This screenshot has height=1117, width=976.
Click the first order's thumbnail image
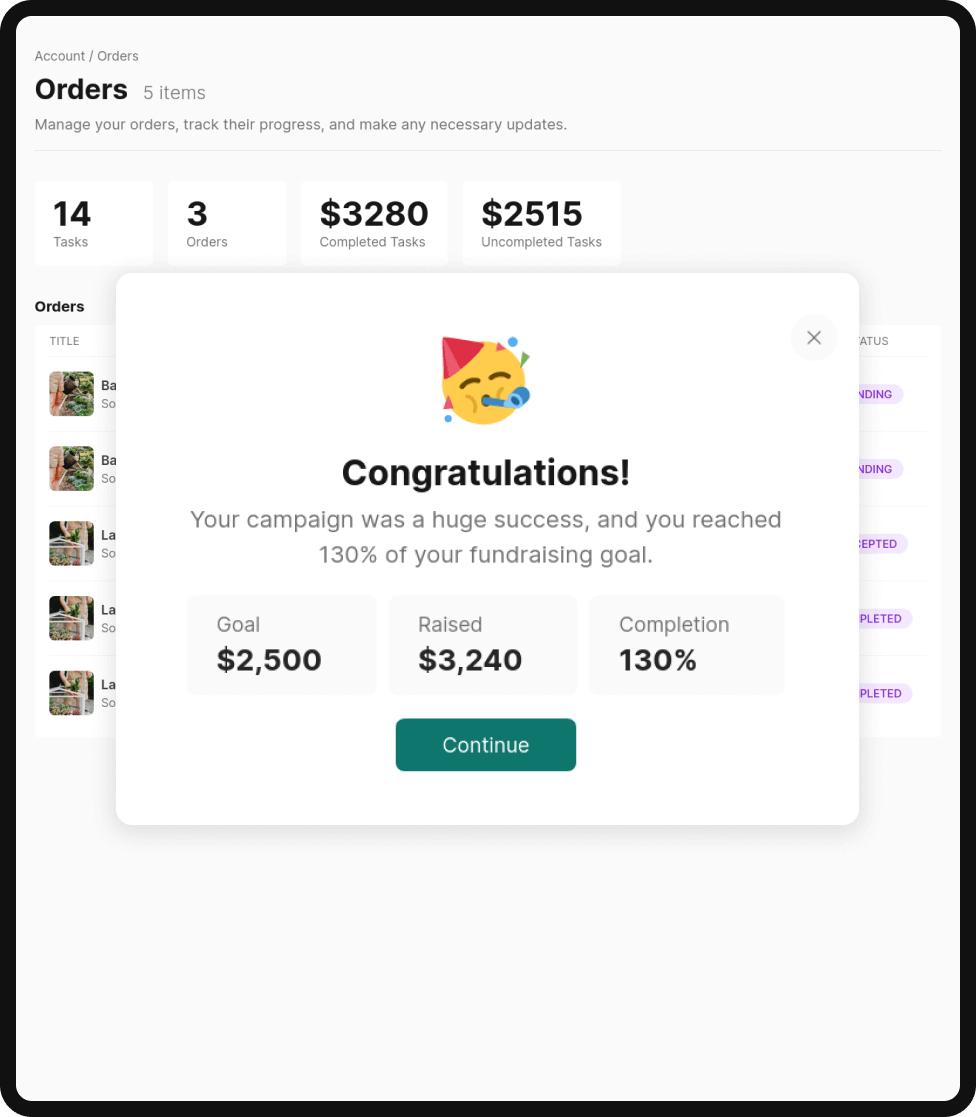[71, 394]
